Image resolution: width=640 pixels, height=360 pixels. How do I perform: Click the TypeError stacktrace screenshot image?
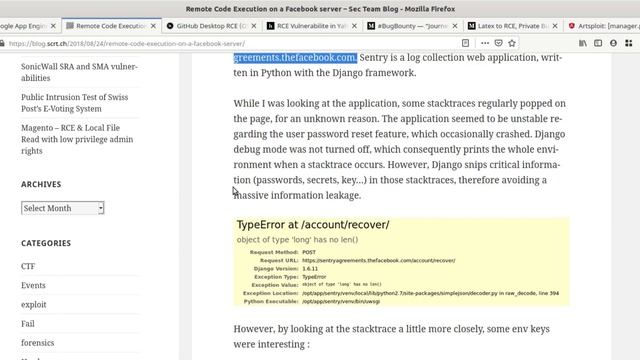tap(402, 262)
